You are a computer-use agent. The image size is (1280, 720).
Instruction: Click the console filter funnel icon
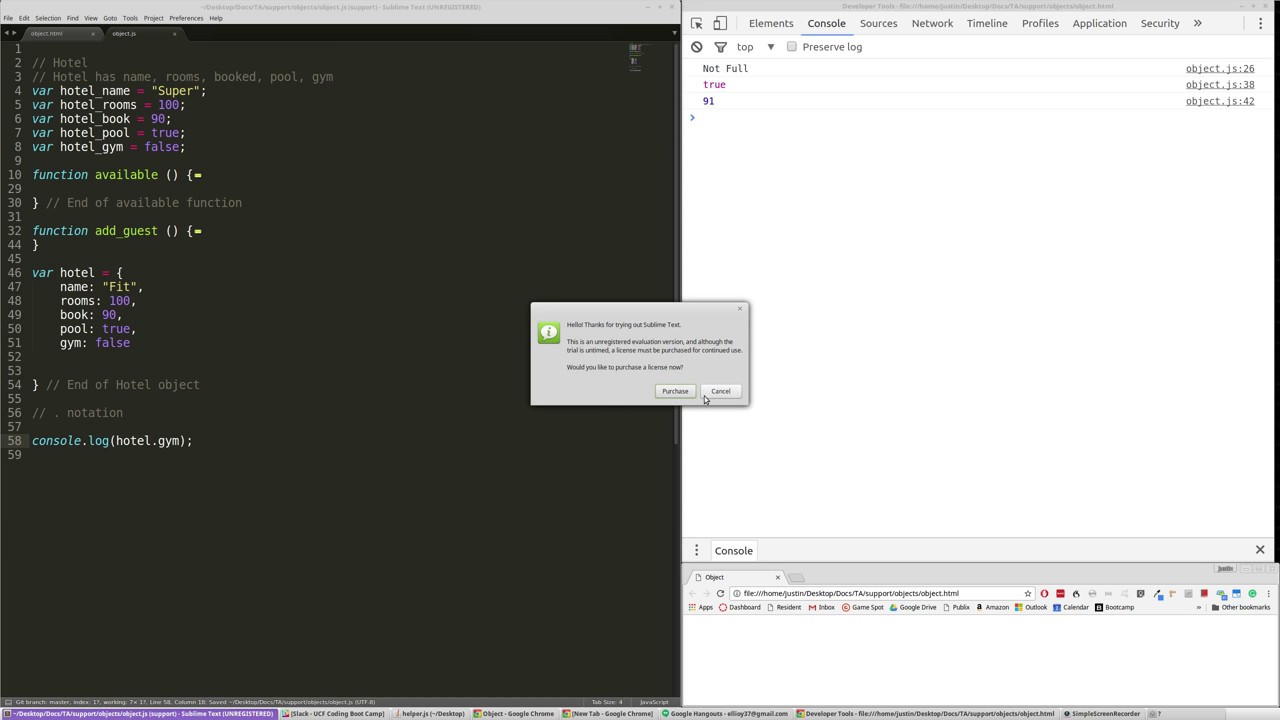pyautogui.click(x=720, y=47)
